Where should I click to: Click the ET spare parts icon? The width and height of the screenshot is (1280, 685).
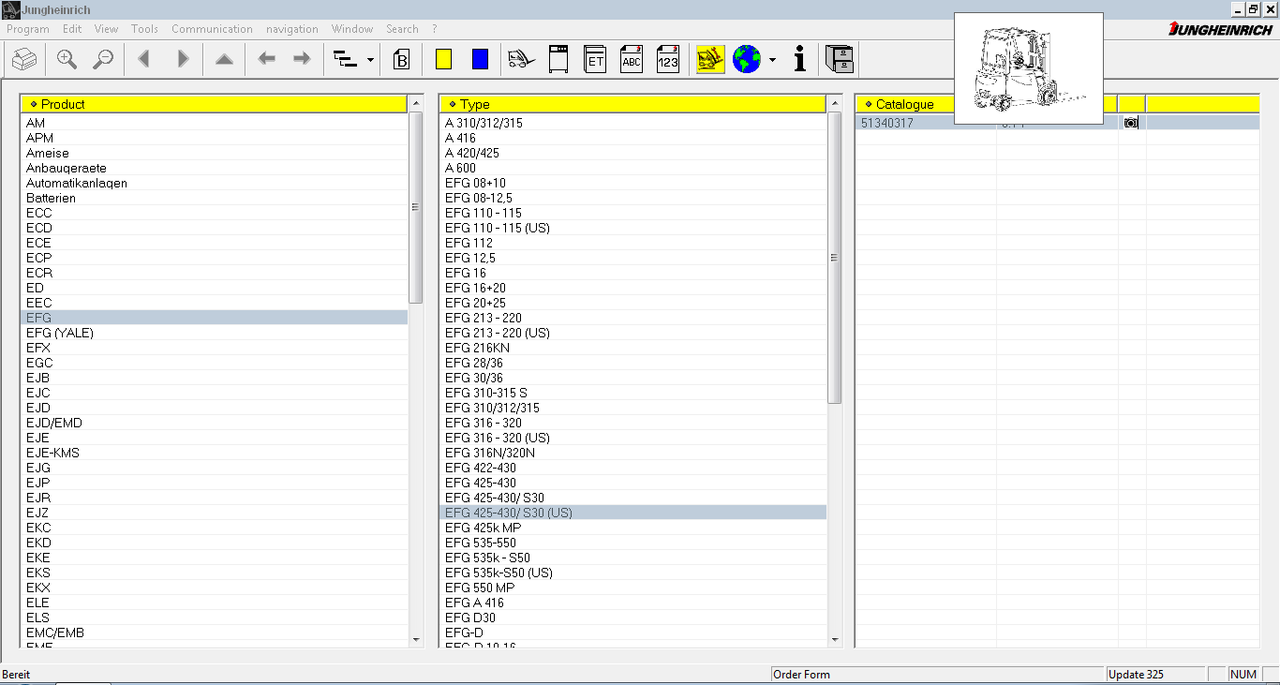[x=595, y=60]
